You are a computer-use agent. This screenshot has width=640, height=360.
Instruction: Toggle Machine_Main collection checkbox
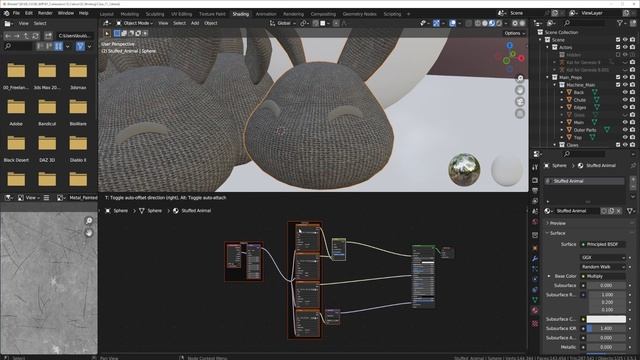(x=618, y=85)
